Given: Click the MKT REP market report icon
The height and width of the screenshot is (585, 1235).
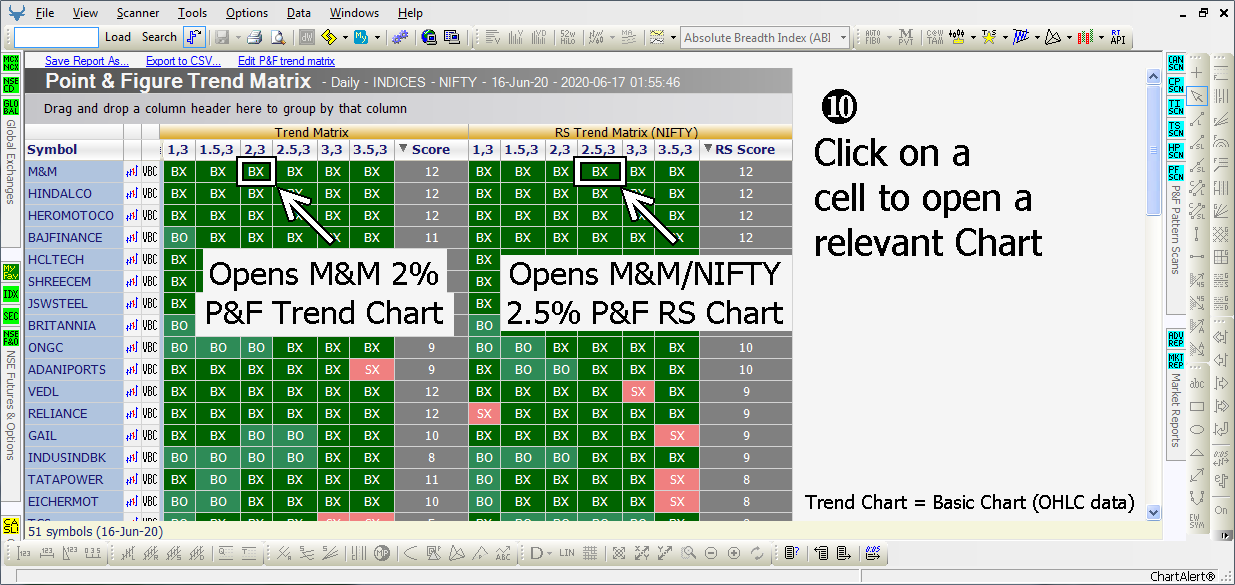Looking at the screenshot, I should 1176,360.
